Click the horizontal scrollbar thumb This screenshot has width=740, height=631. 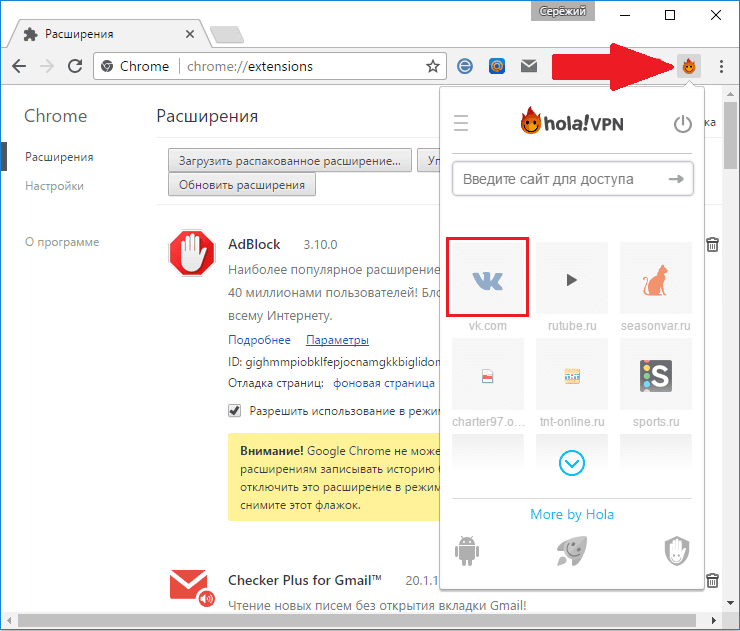point(357,621)
